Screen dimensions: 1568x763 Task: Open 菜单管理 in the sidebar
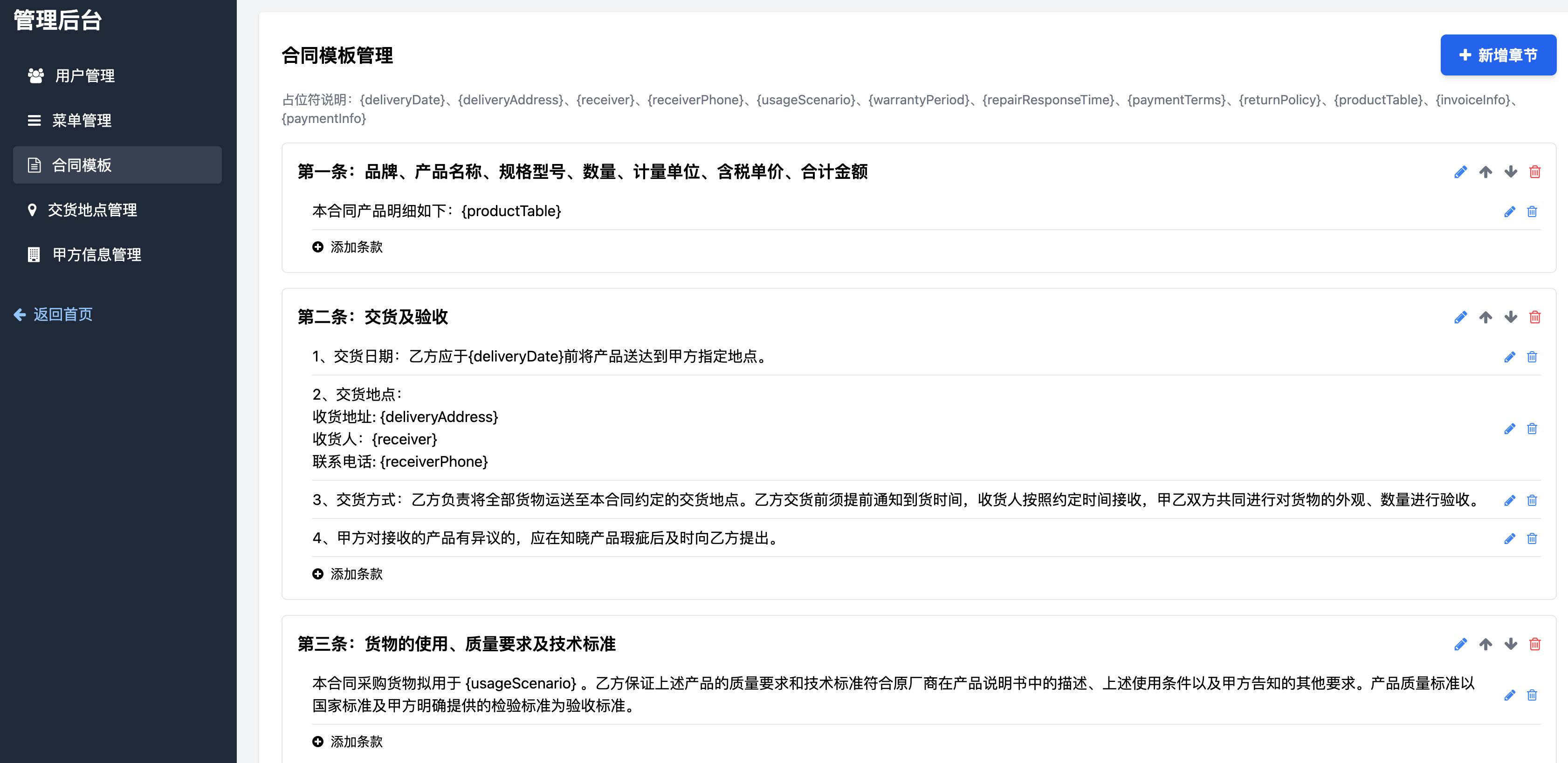tap(117, 121)
